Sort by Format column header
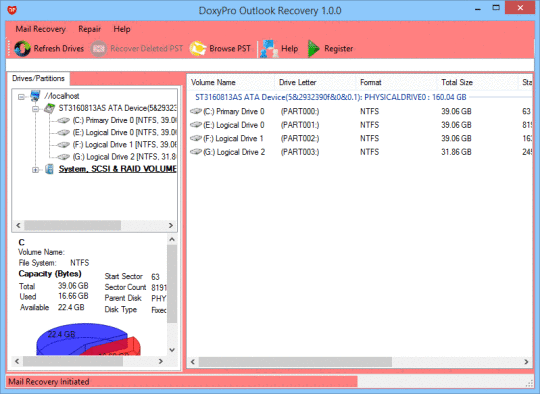Screen dimensions: 540x394 [x=396, y=82]
